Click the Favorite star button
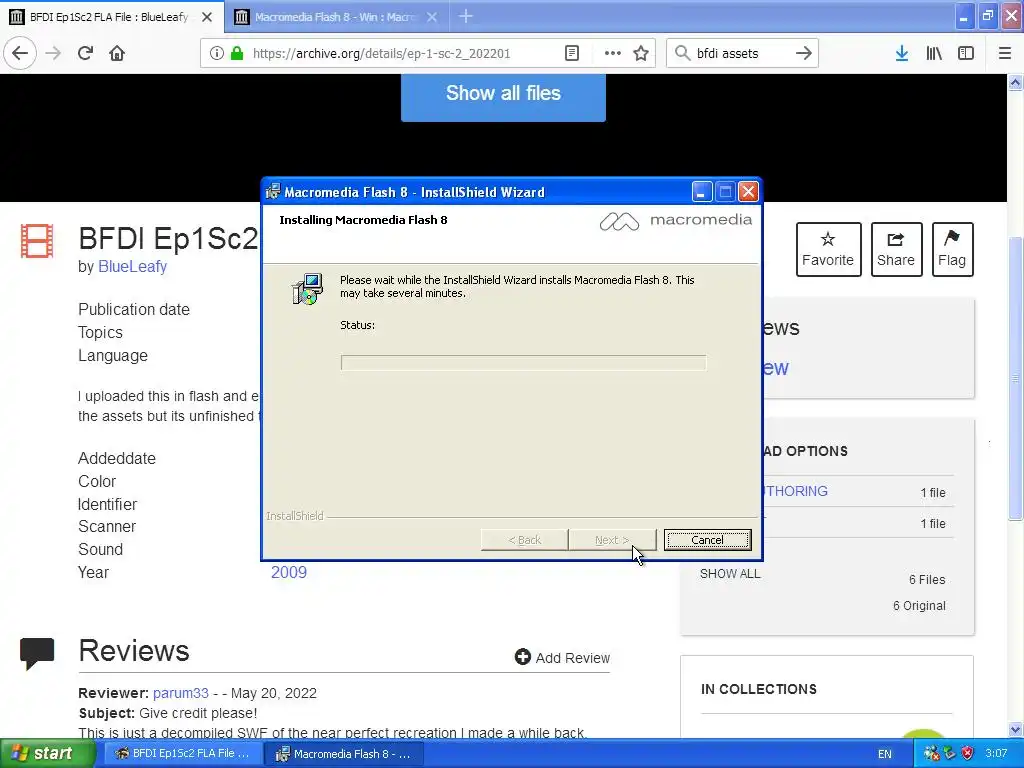This screenshot has width=1024, height=768. point(828,249)
